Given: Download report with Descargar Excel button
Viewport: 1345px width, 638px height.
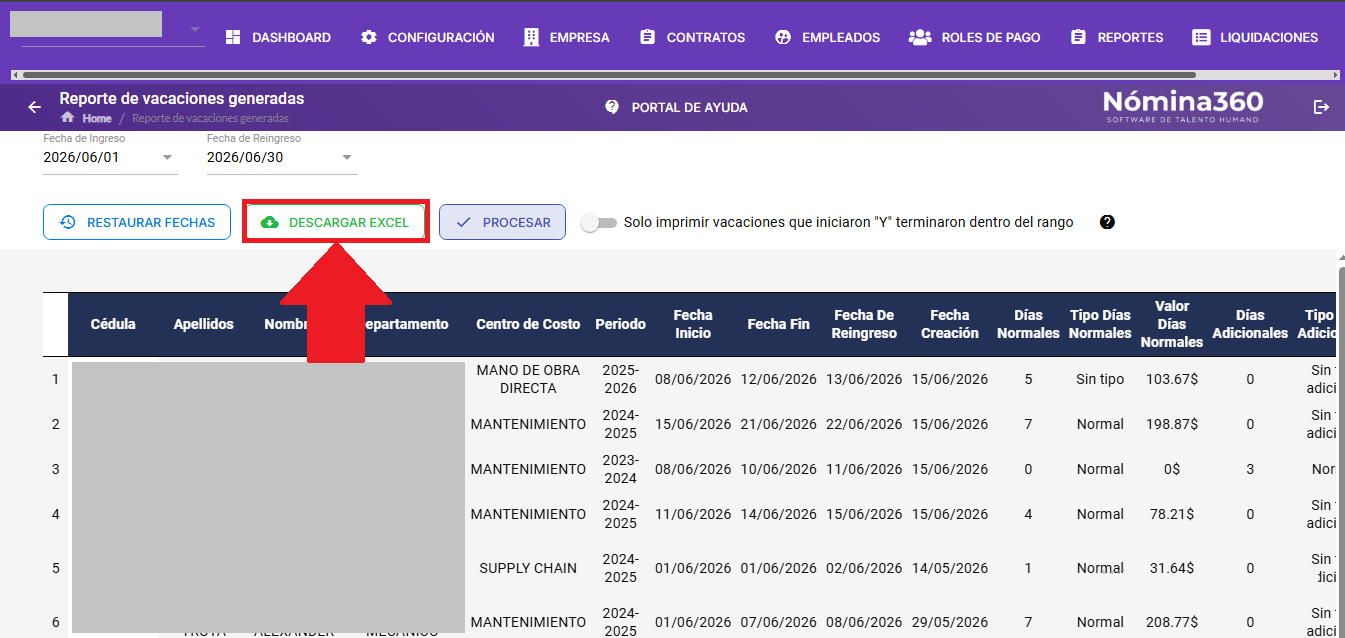Looking at the screenshot, I should [336, 222].
